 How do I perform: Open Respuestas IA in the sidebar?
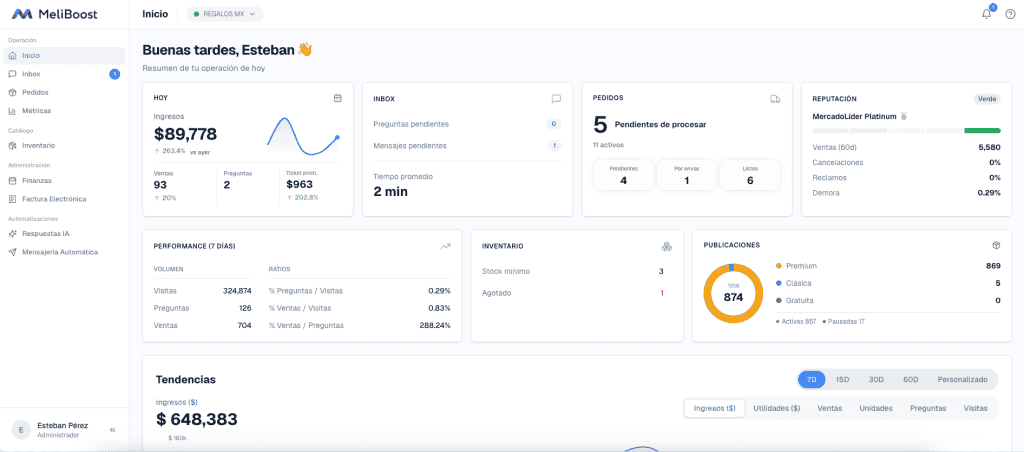(64, 233)
